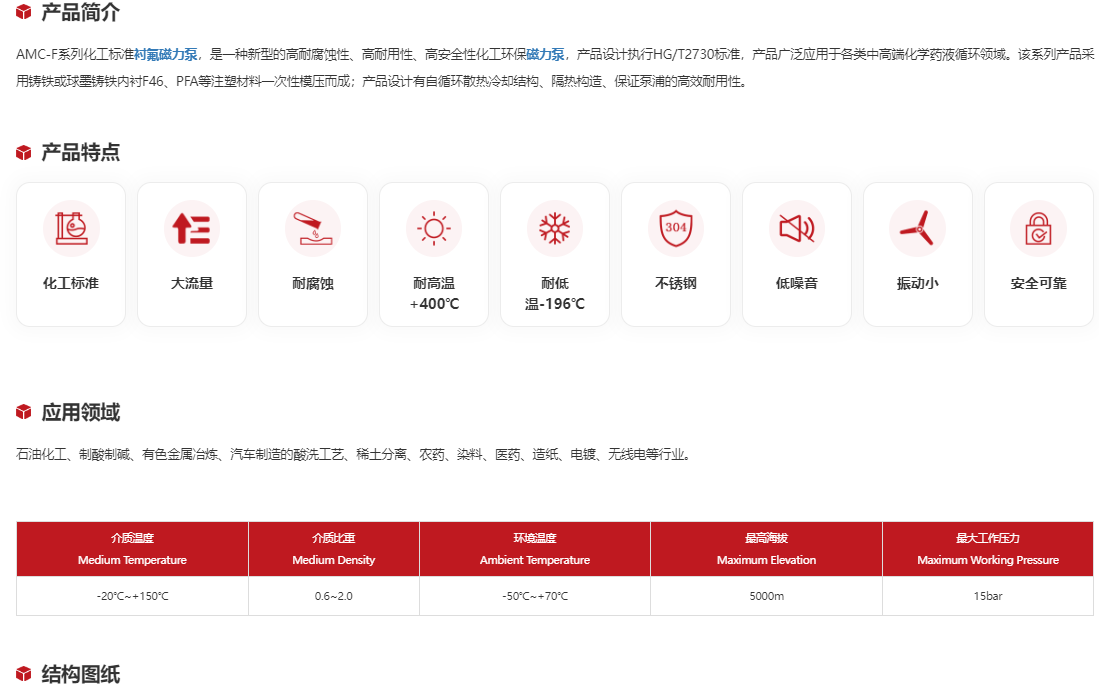Click the Medium Temperature column header
The image size is (1099, 687).
pyautogui.click(x=132, y=549)
